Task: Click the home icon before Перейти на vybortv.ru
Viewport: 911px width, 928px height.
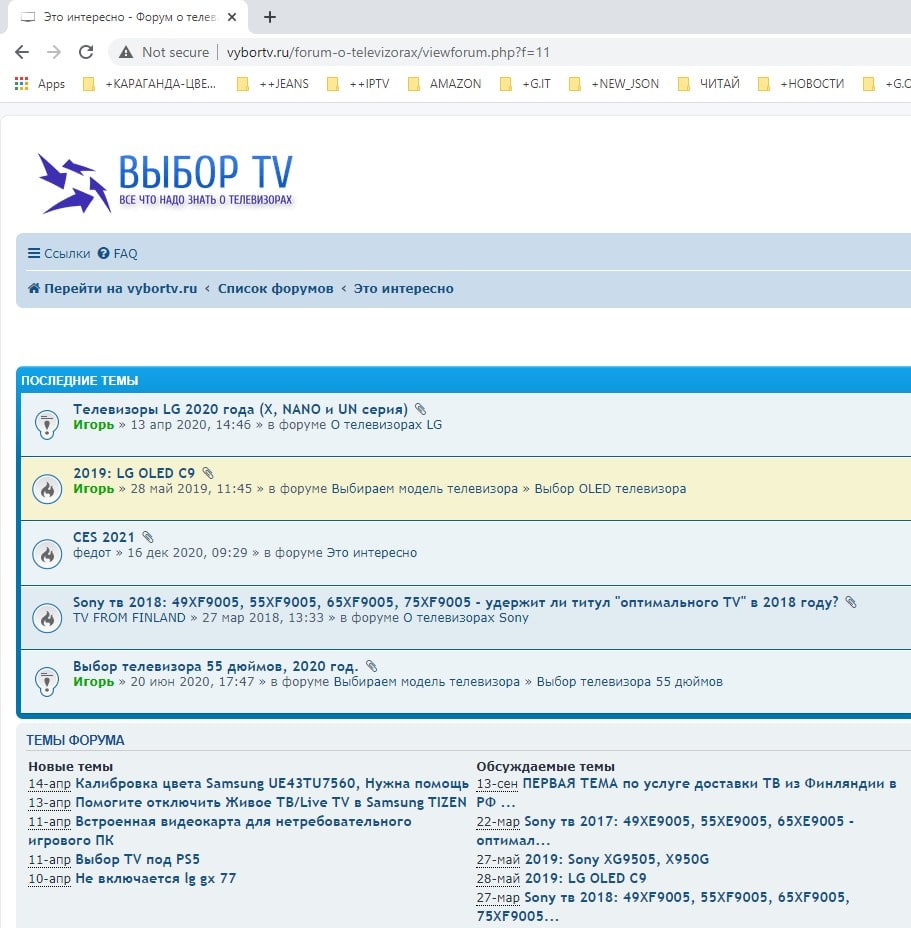Action: pos(34,288)
